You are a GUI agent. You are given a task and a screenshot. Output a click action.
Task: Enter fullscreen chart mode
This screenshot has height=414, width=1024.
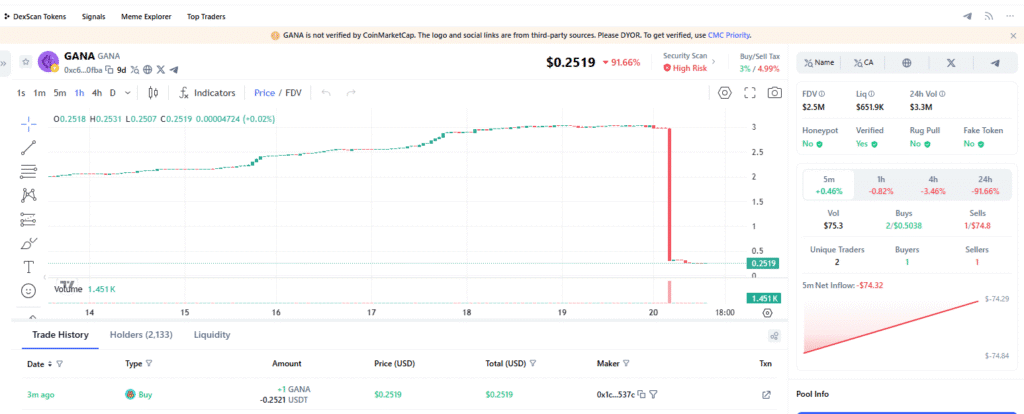coord(750,93)
